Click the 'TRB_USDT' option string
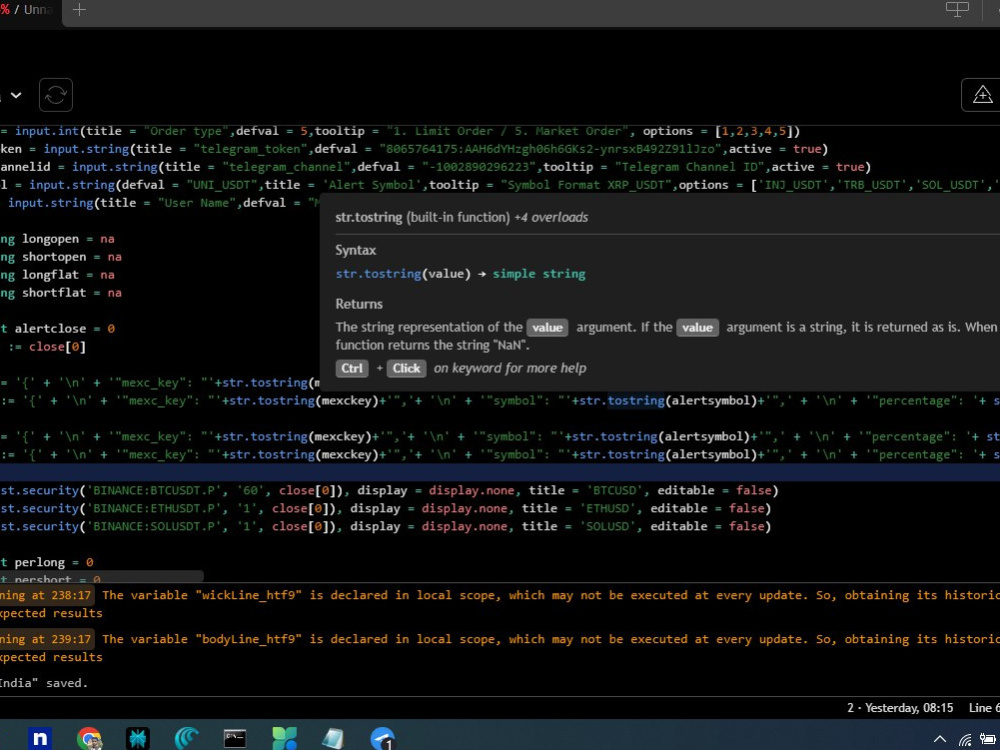1000x750 pixels. click(875, 185)
